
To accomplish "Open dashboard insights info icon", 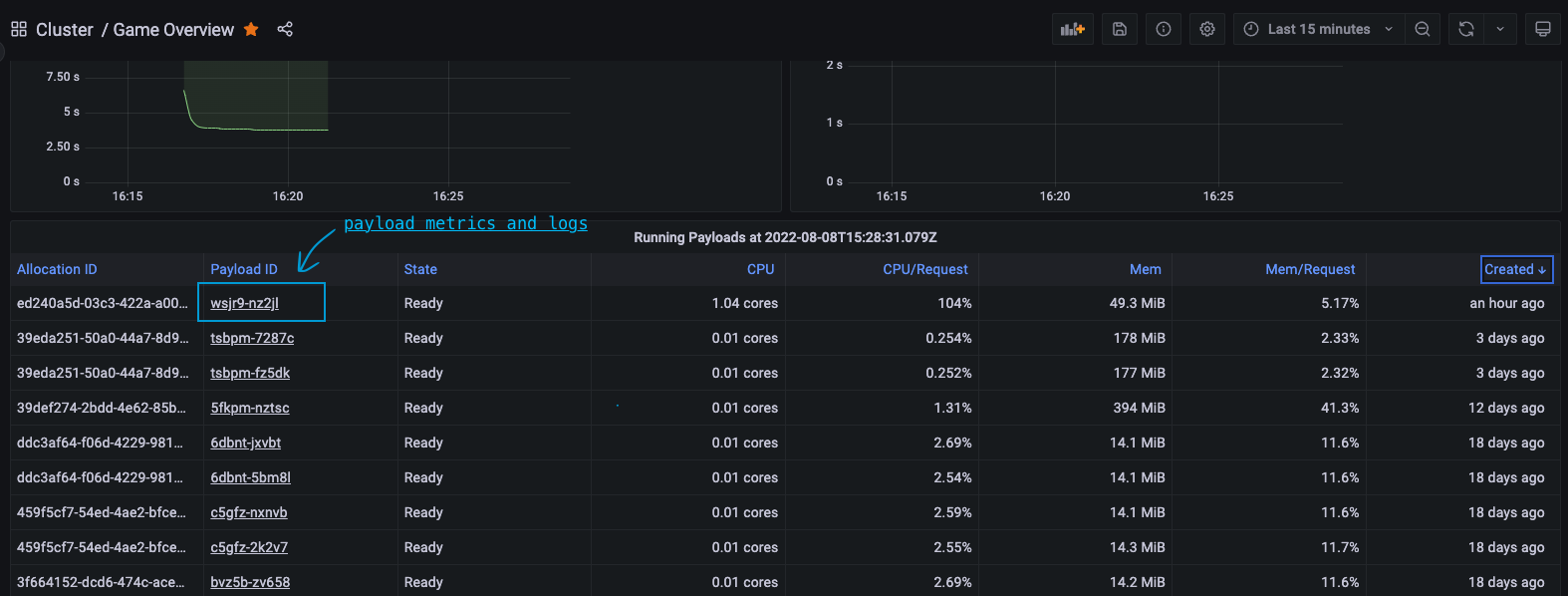I will (1164, 29).
